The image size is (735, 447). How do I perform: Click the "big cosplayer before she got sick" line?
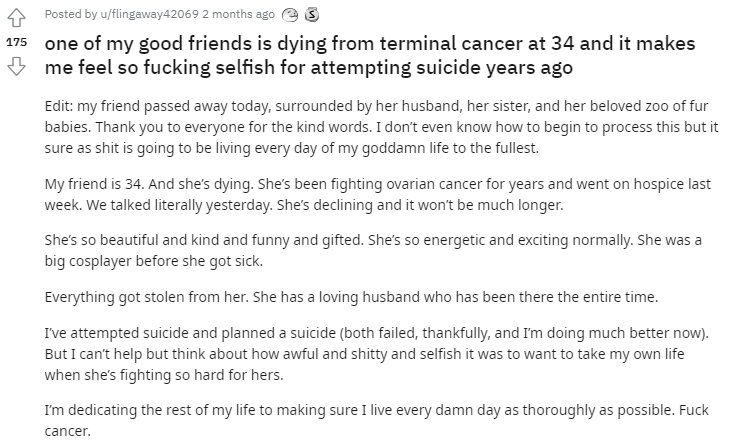[x=154, y=261]
